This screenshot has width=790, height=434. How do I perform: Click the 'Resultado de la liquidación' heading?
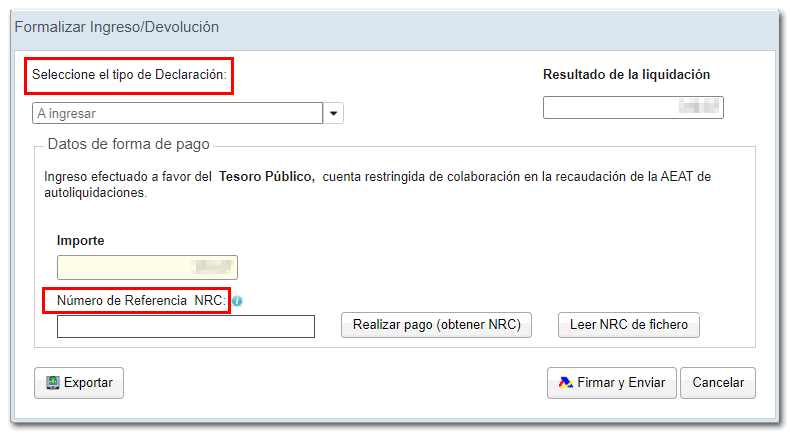point(626,75)
